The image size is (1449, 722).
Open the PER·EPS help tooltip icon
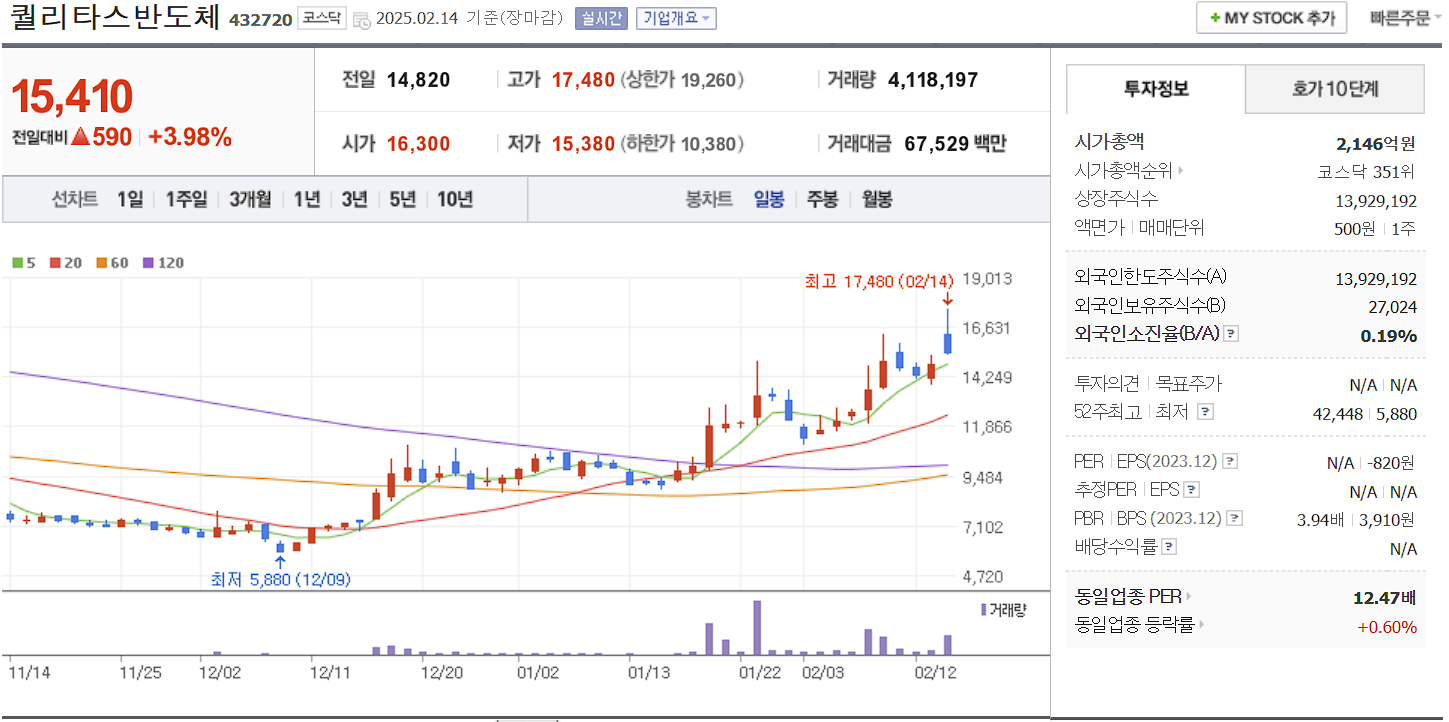pyautogui.click(x=1230, y=460)
